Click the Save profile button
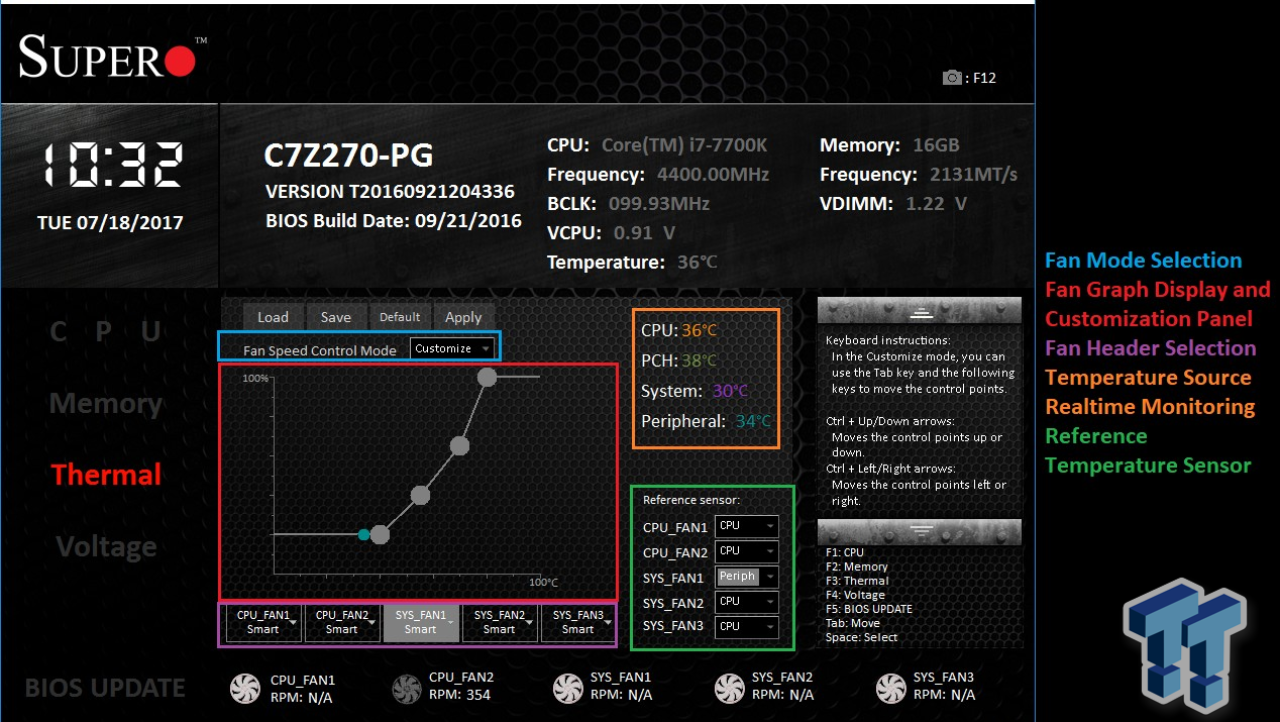Screen dimensions: 1280x722 tap(336, 317)
